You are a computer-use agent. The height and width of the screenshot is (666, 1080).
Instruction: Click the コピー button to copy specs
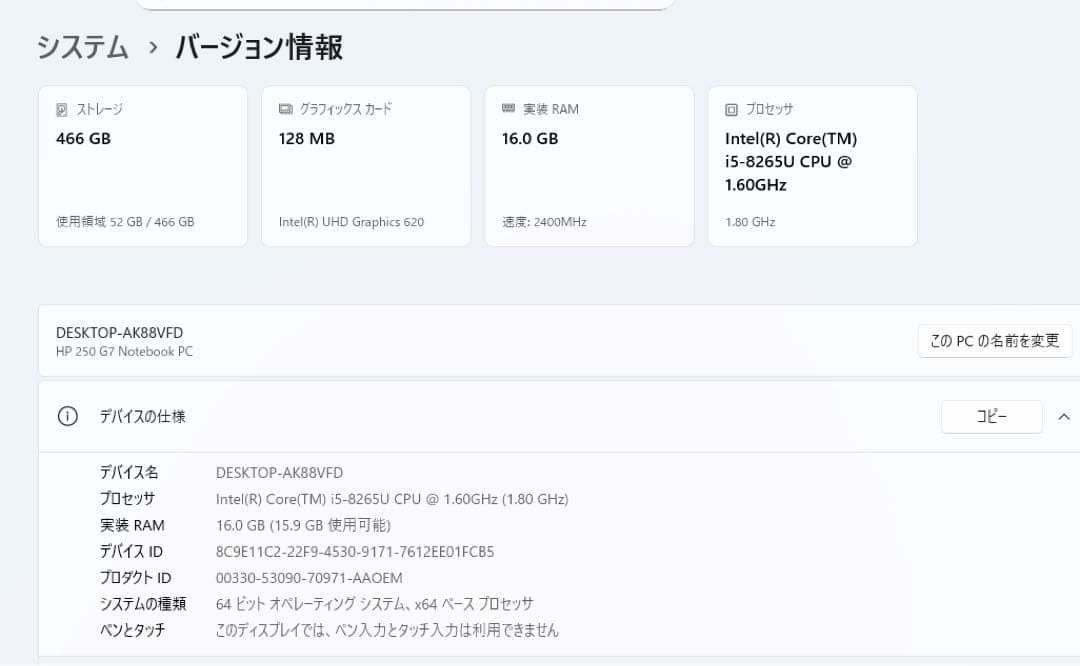991,416
